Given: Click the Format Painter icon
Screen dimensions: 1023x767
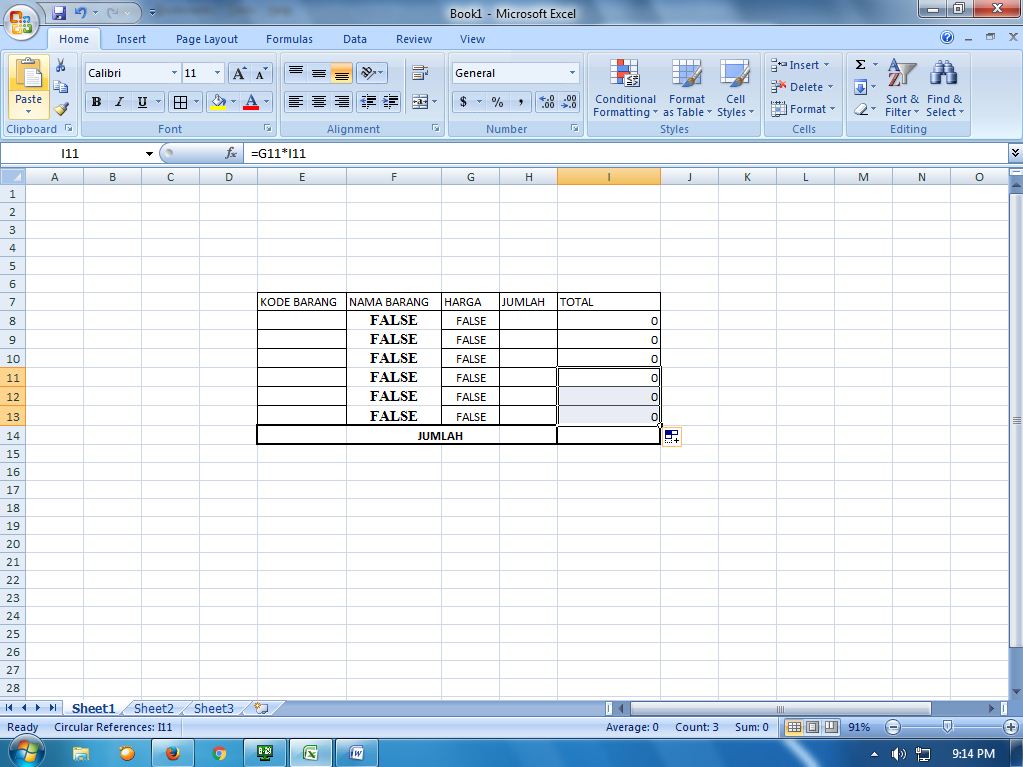Looking at the screenshot, I should 60,110.
